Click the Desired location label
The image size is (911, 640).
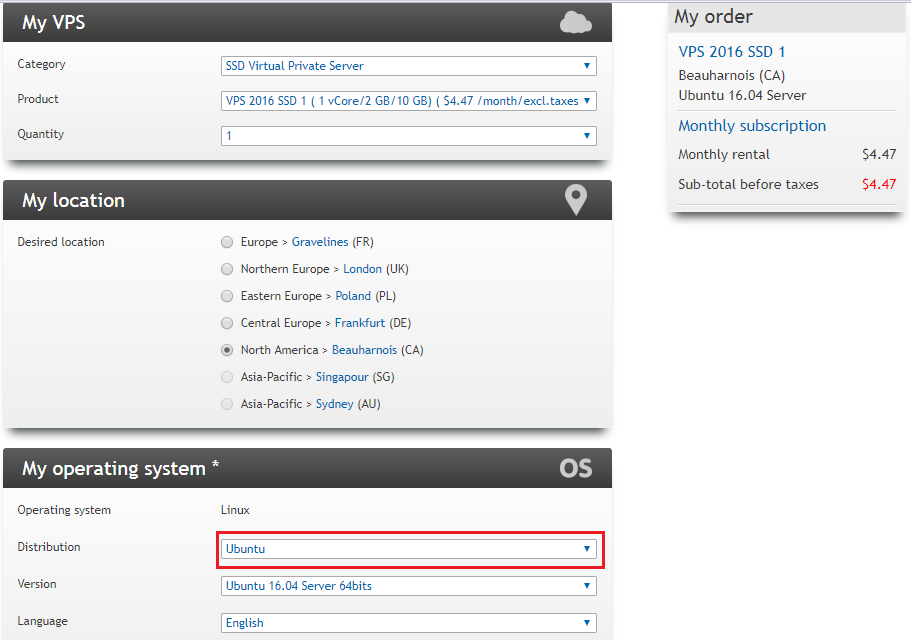click(x=61, y=242)
